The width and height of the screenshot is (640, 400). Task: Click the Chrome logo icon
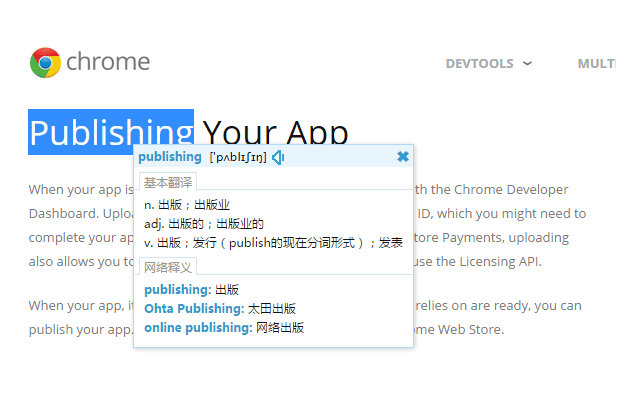[45, 63]
